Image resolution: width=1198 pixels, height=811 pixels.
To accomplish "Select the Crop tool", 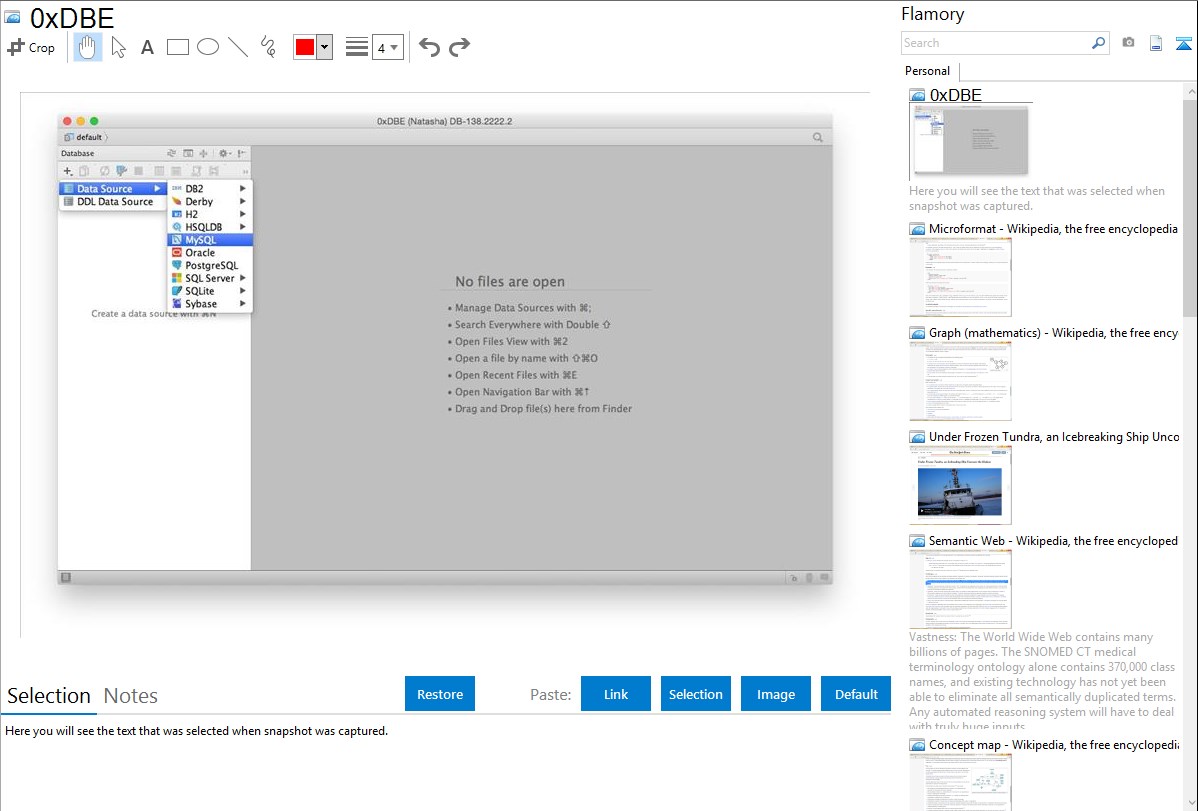I will coord(31,47).
